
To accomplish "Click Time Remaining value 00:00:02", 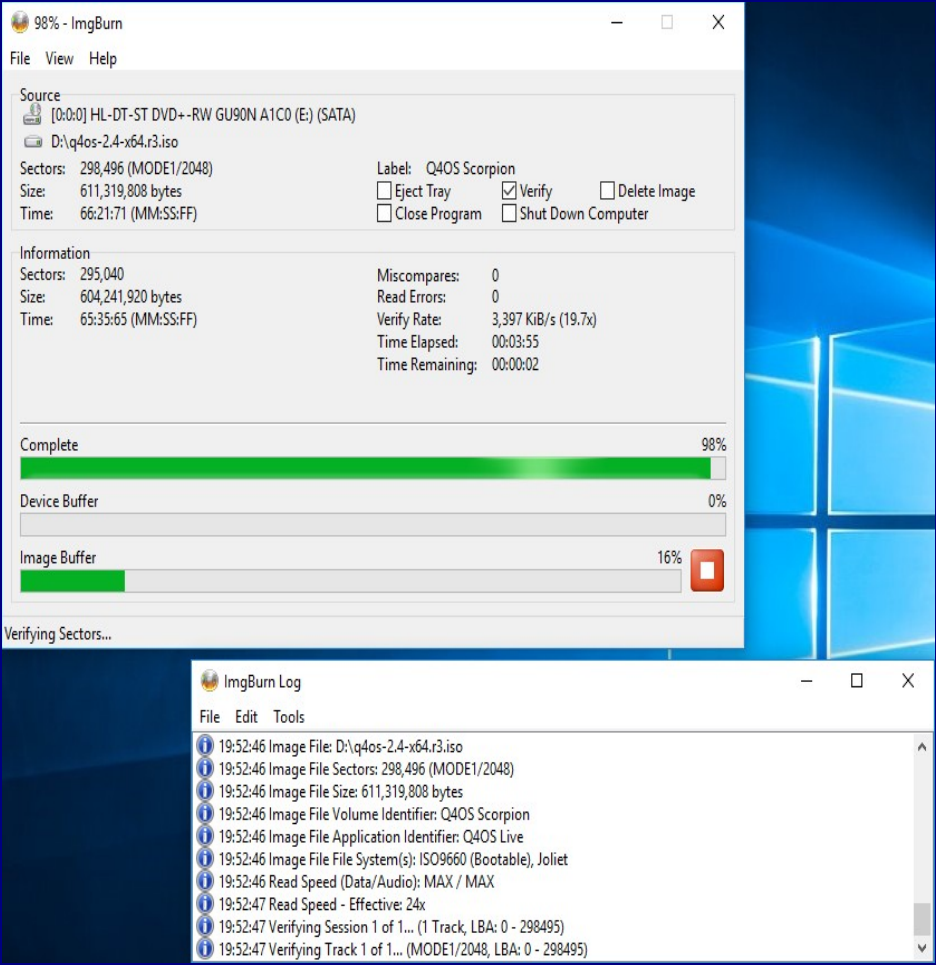I will click(x=515, y=364).
